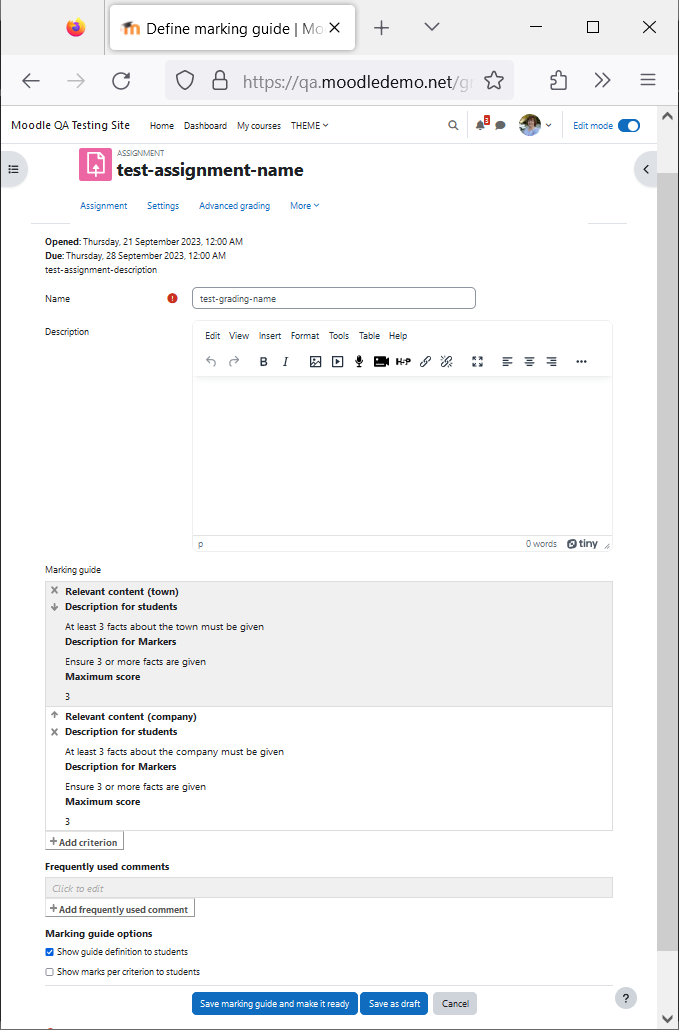Toggle the Edit mode switch
The width and height of the screenshot is (679, 1030).
click(629, 125)
